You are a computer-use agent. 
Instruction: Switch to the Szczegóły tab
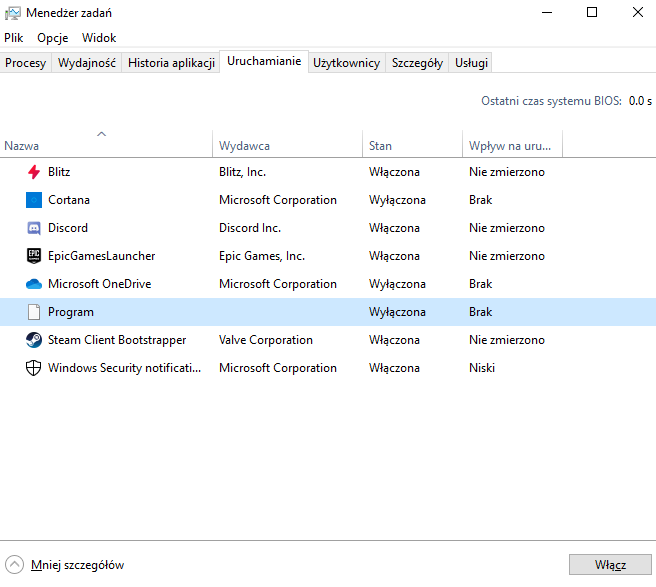pos(417,63)
